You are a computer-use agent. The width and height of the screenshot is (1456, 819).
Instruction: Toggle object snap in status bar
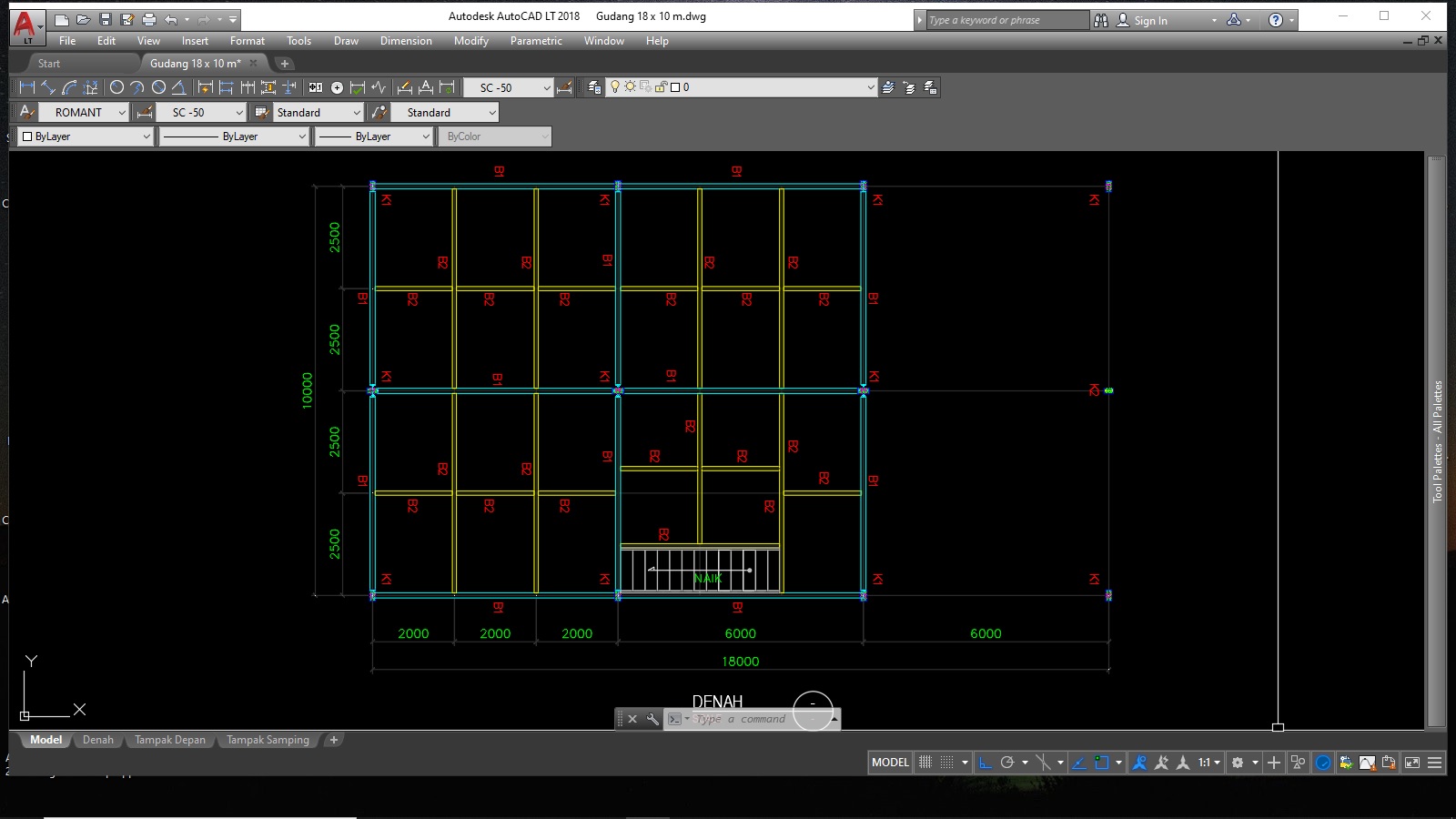pos(1101,763)
